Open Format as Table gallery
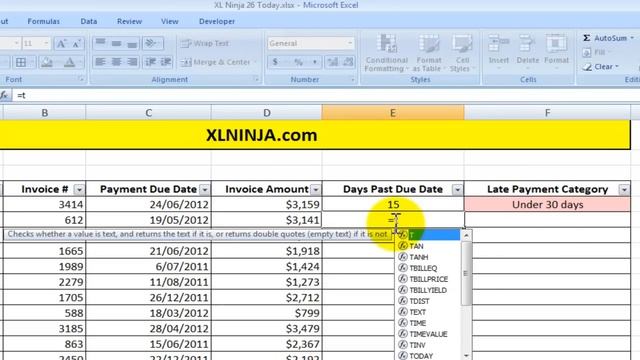Screen dimensions: 640x360 [429, 53]
